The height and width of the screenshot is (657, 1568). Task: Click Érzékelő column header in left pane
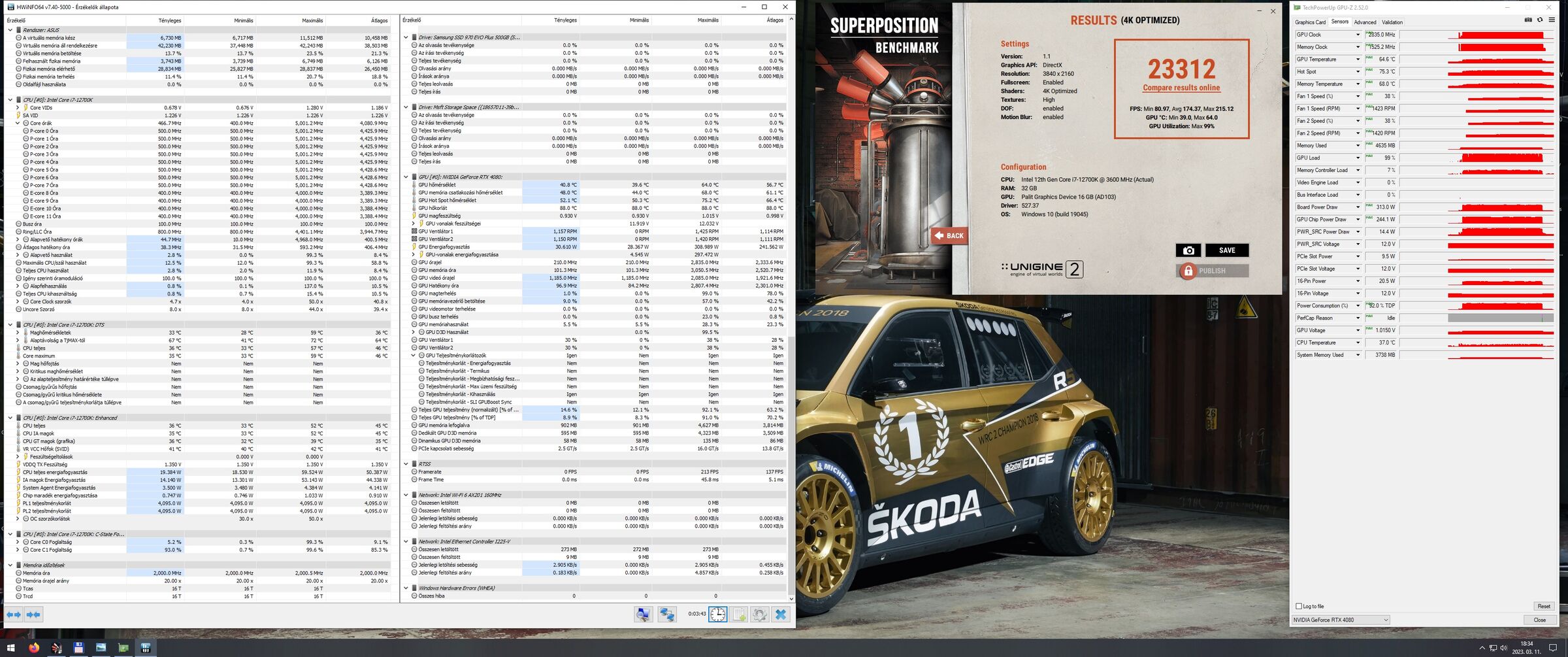[x=65, y=20]
